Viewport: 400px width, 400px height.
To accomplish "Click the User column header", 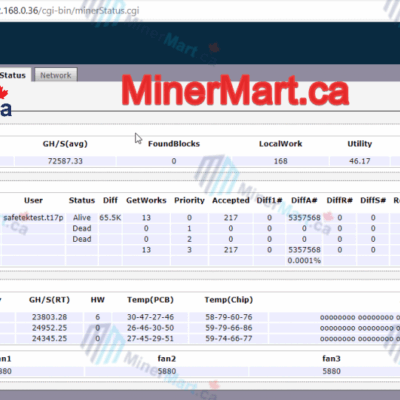I will [33, 200].
